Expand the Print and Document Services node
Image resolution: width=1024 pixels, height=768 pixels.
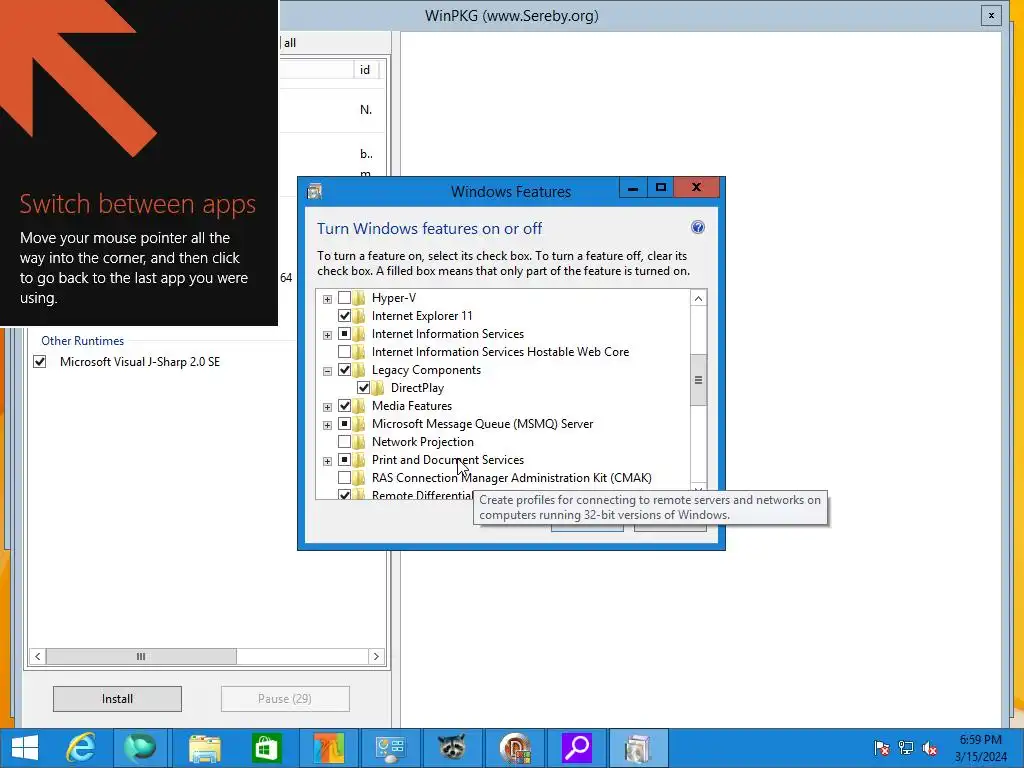tap(327, 461)
